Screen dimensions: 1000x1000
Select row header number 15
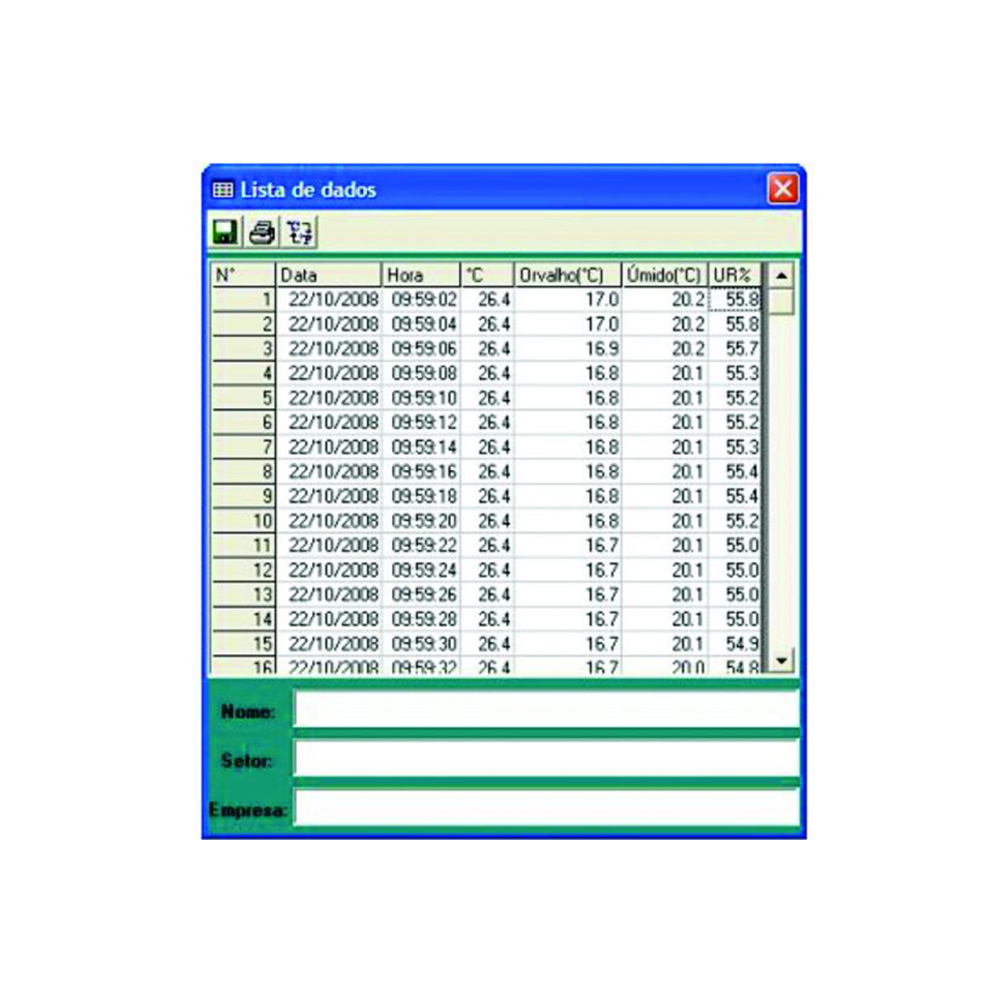point(243,644)
